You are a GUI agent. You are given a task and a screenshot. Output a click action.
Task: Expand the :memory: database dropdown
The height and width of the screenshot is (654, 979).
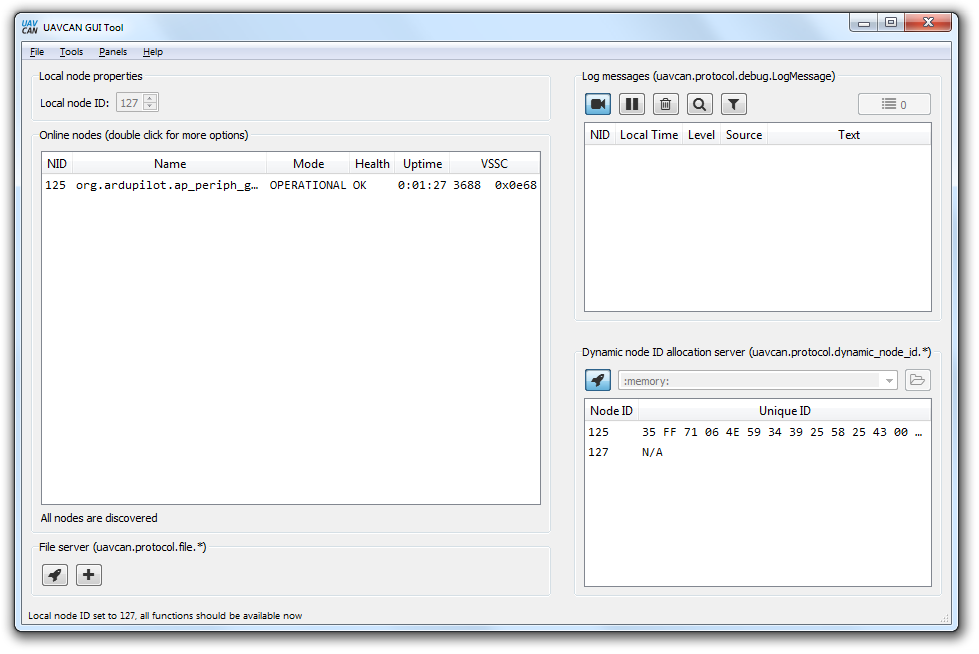889,380
